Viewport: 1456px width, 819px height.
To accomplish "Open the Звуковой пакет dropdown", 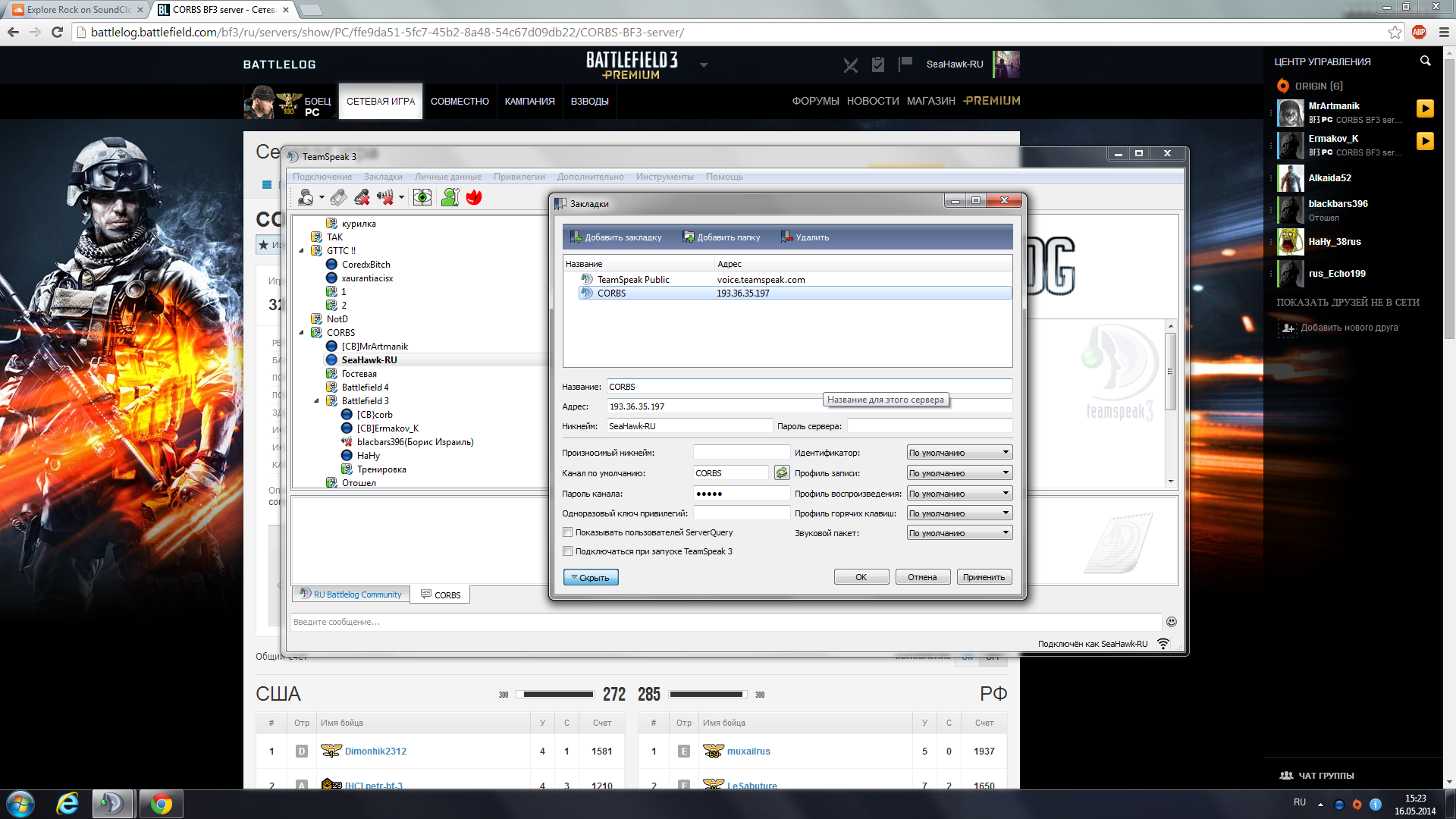I will click(959, 533).
